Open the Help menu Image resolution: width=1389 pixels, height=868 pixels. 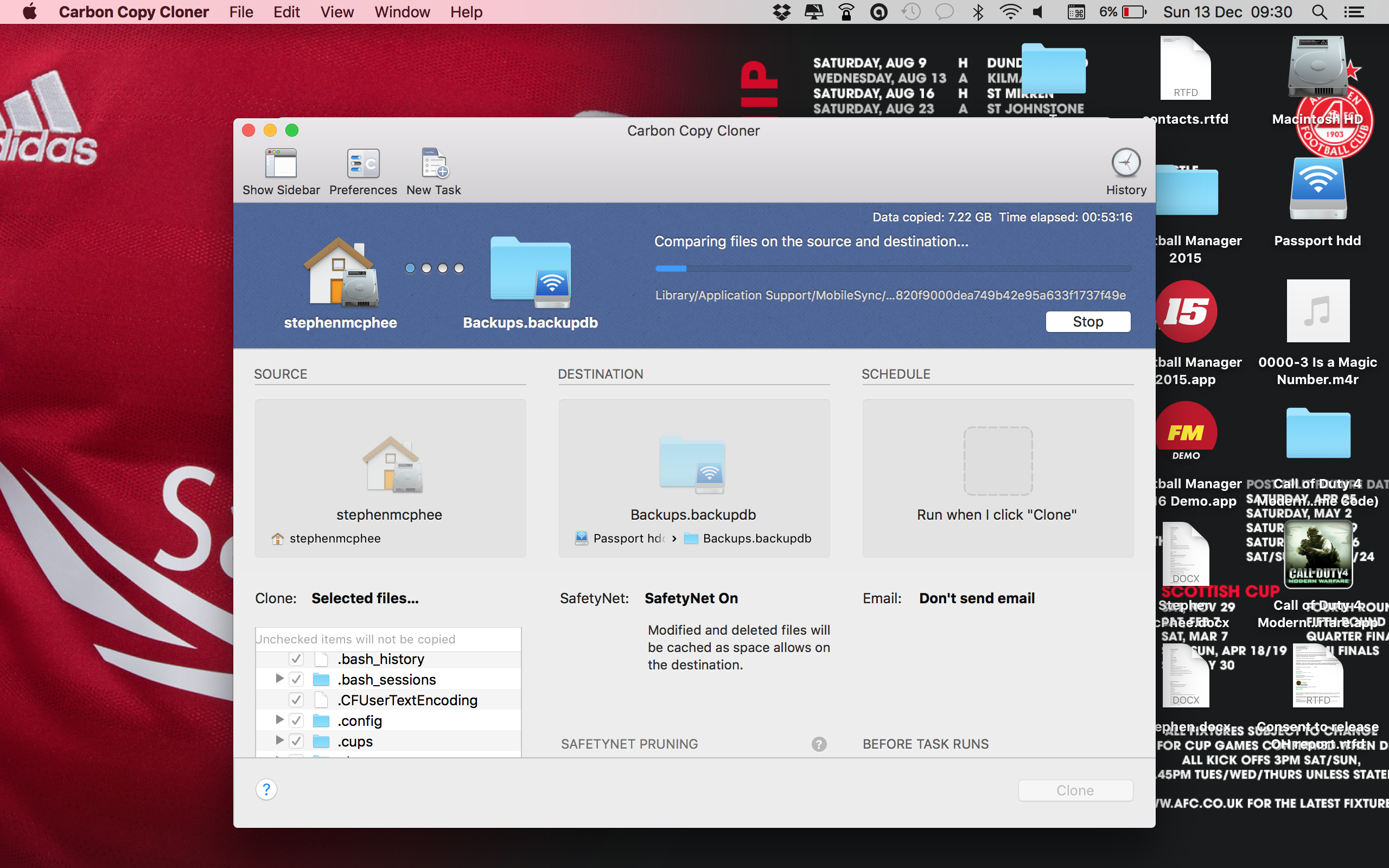466,12
